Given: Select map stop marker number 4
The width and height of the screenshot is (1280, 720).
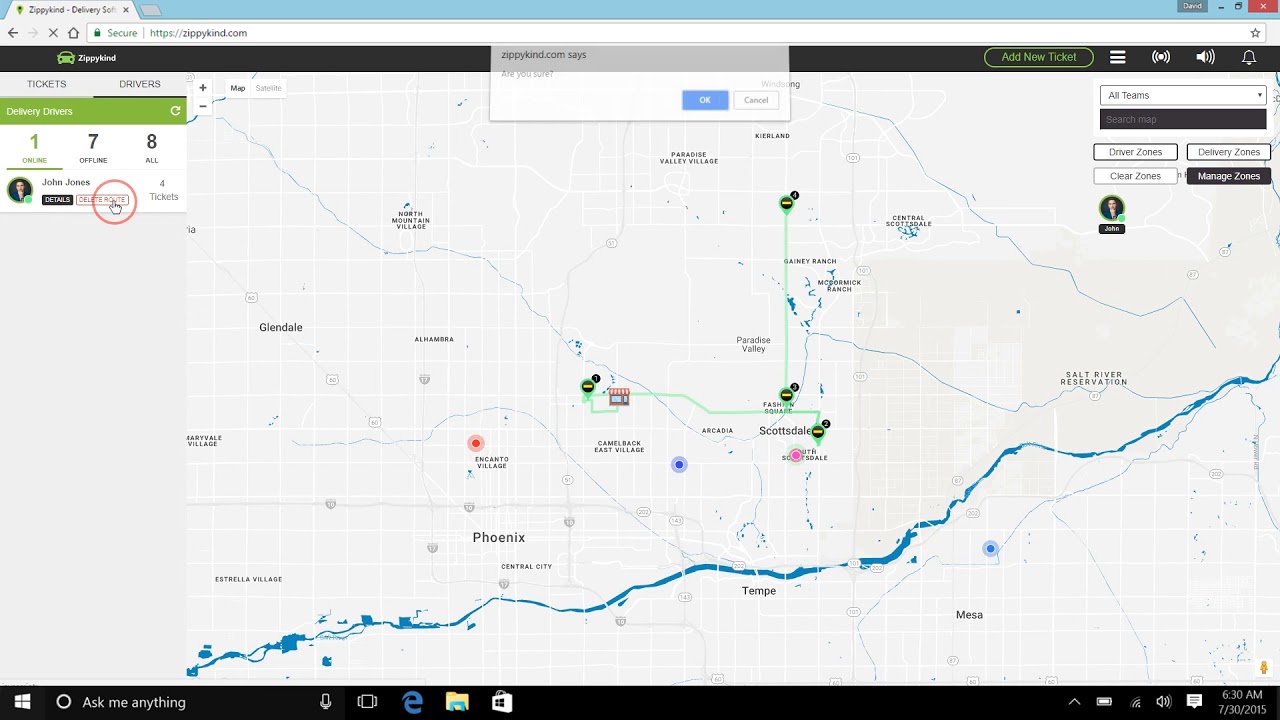Looking at the screenshot, I should (x=787, y=204).
